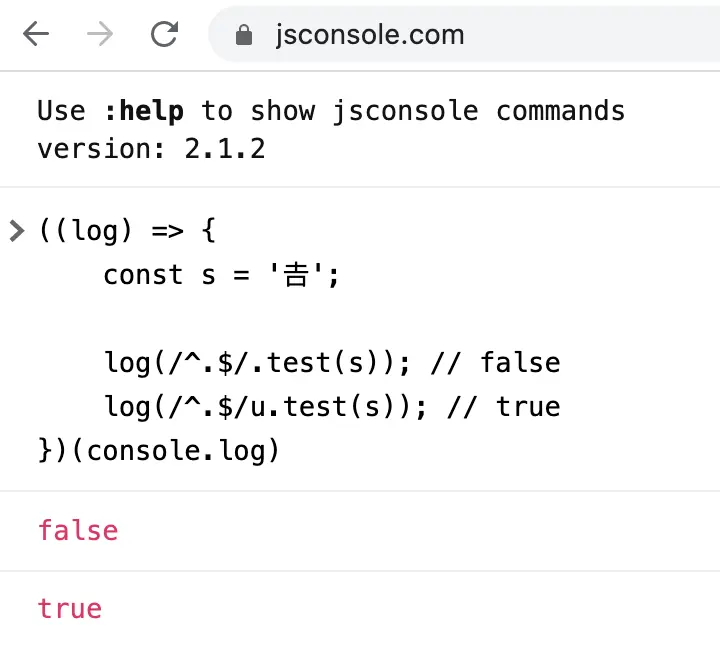Click the ((log) => { opening line
The height and width of the screenshot is (648, 720).
(x=127, y=231)
